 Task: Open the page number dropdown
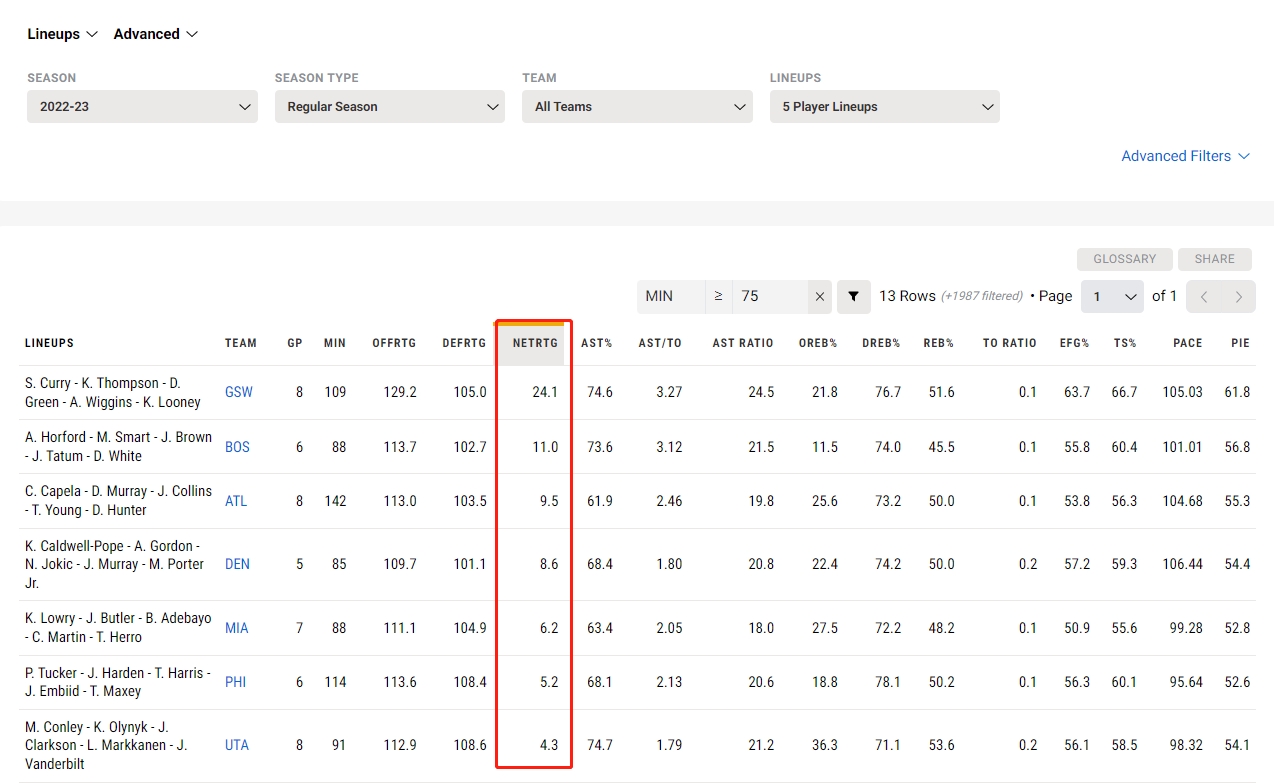coord(1112,297)
